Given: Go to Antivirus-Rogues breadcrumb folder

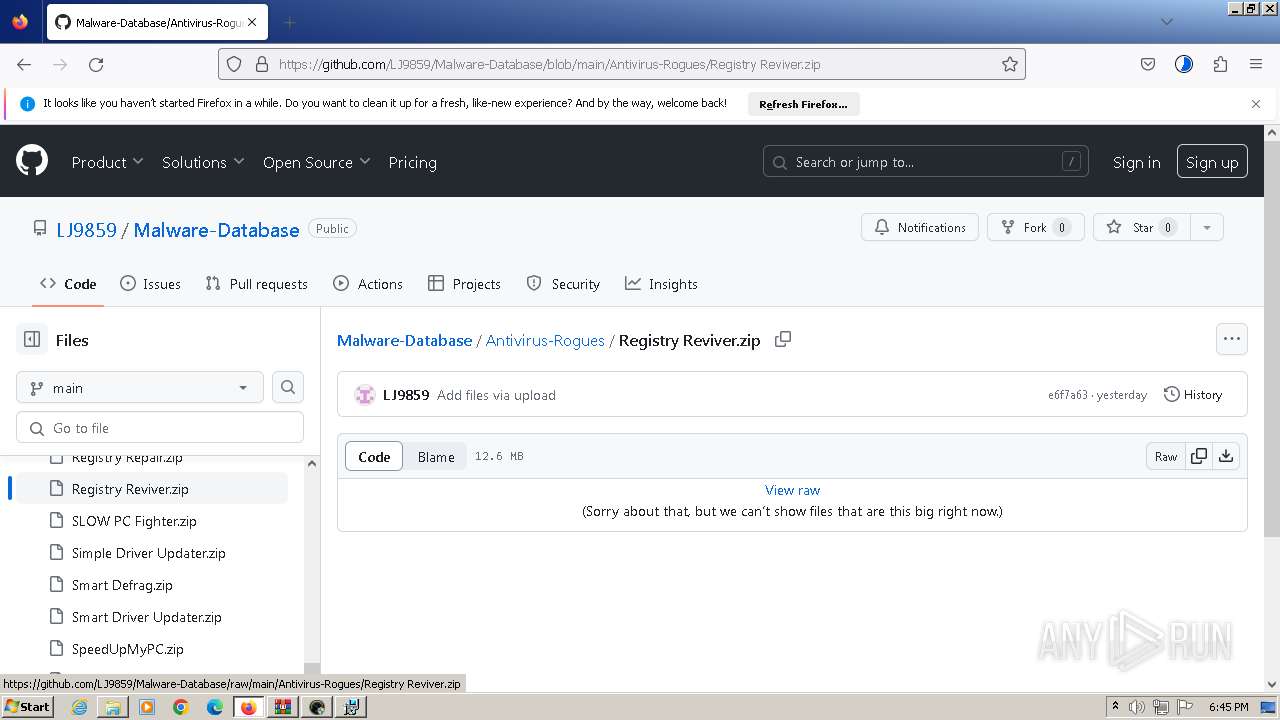Looking at the screenshot, I should click(x=545, y=340).
